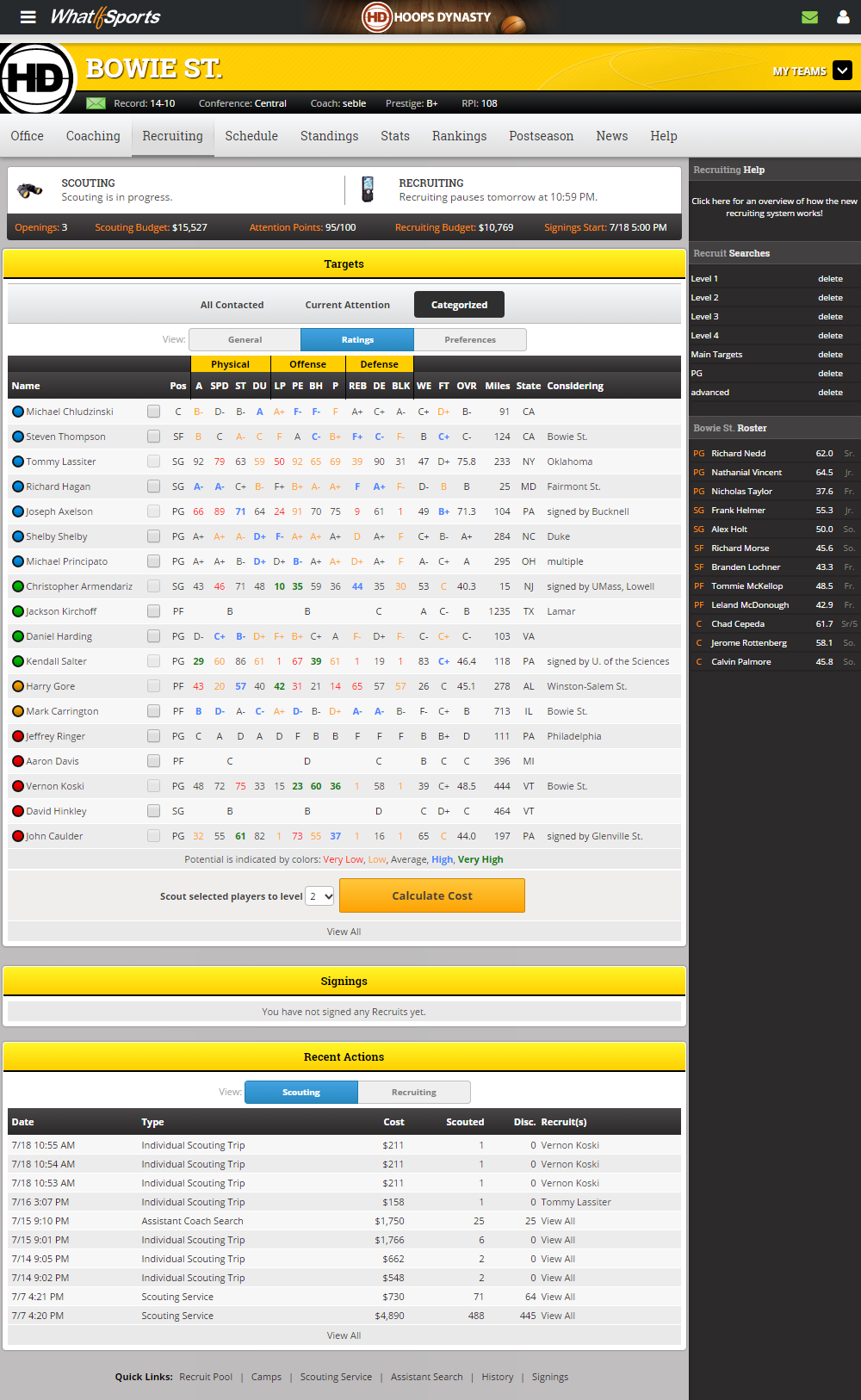Click blue category dot for Michael Chludzinski
Image resolution: width=861 pixels, height=1400 pixels.
(18, 412)
